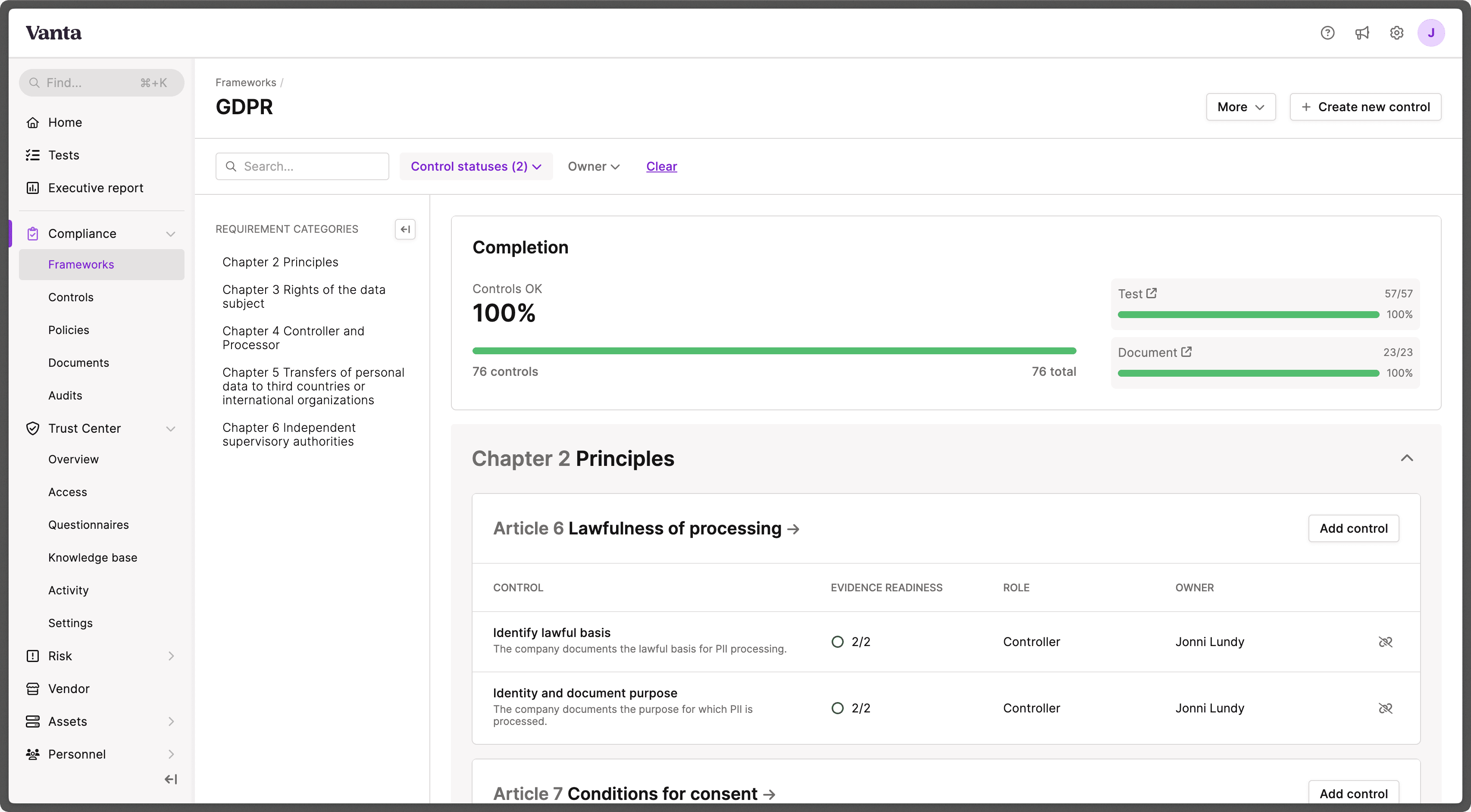Open the help question mark icon

pos(1327,33)
